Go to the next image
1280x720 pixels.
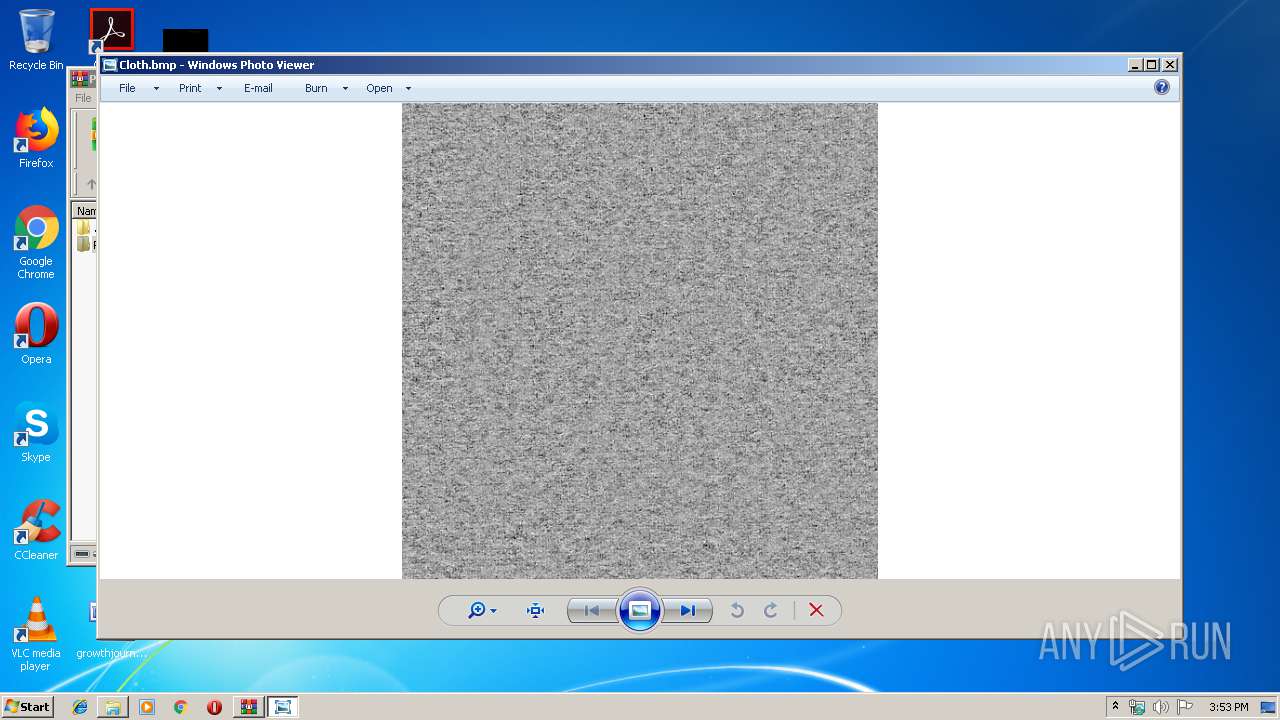[x=688, y=610]
